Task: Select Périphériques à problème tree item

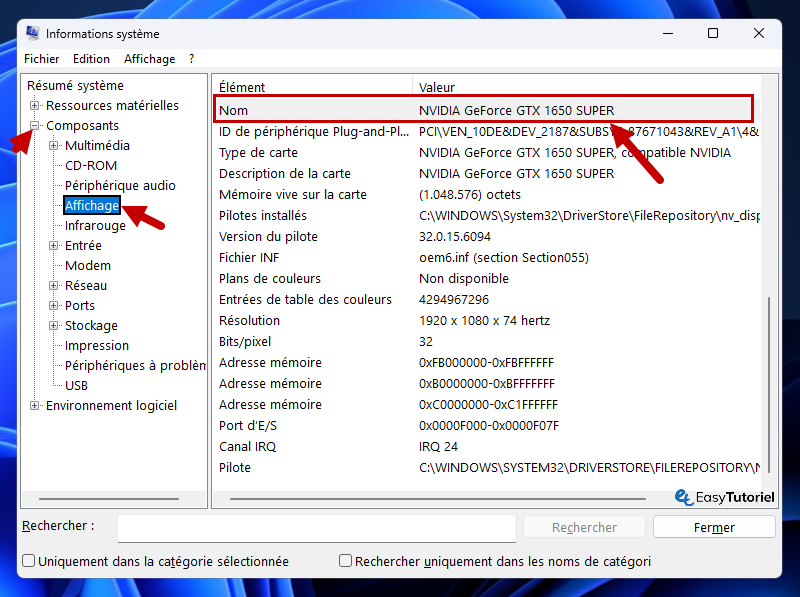Action: click(135, 365)
